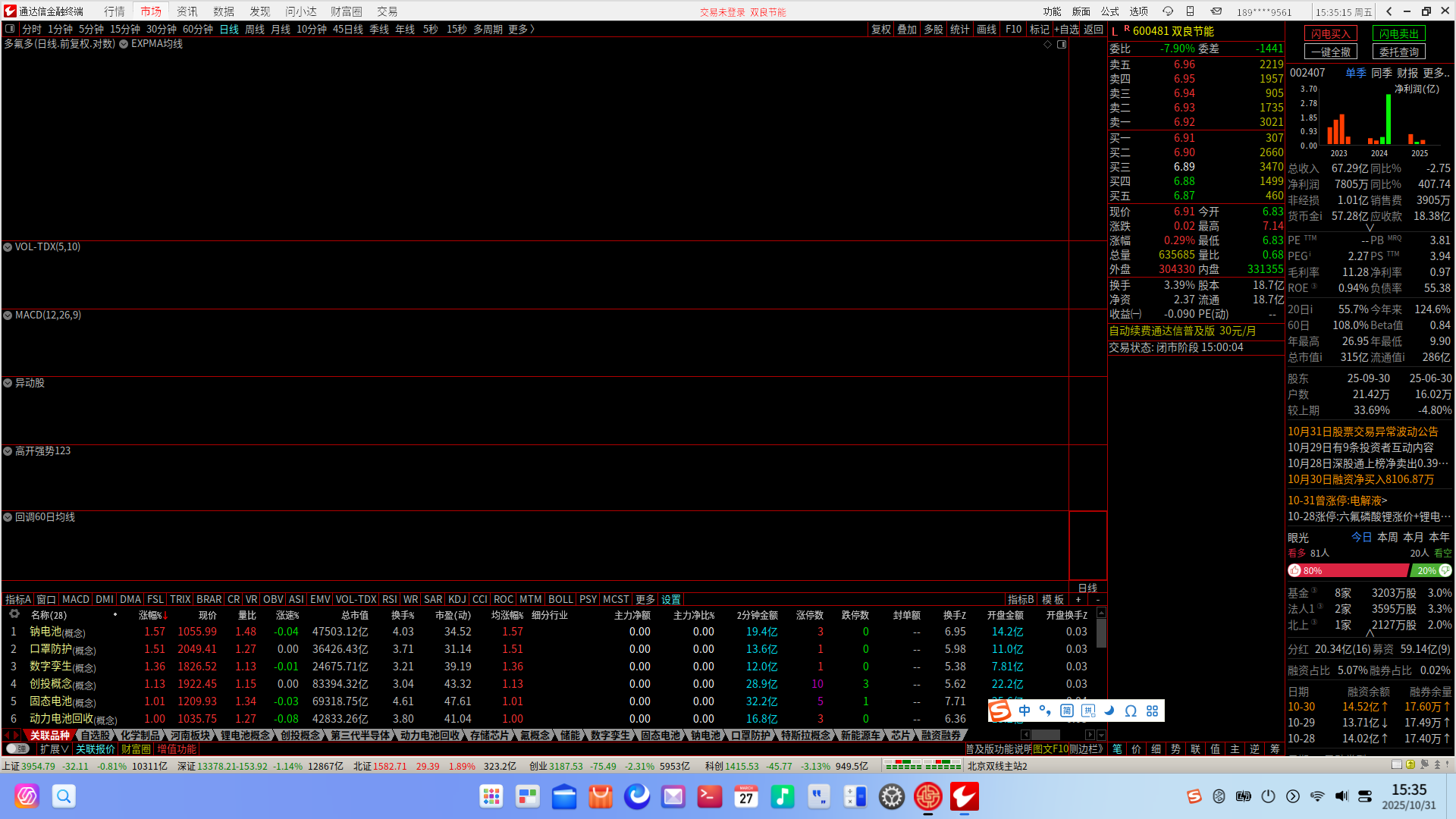Click the Wi-Fi icon in the system tray
Image resolution: width=1456 pixels, height=819 pixels.
(x=1317, y=796)
